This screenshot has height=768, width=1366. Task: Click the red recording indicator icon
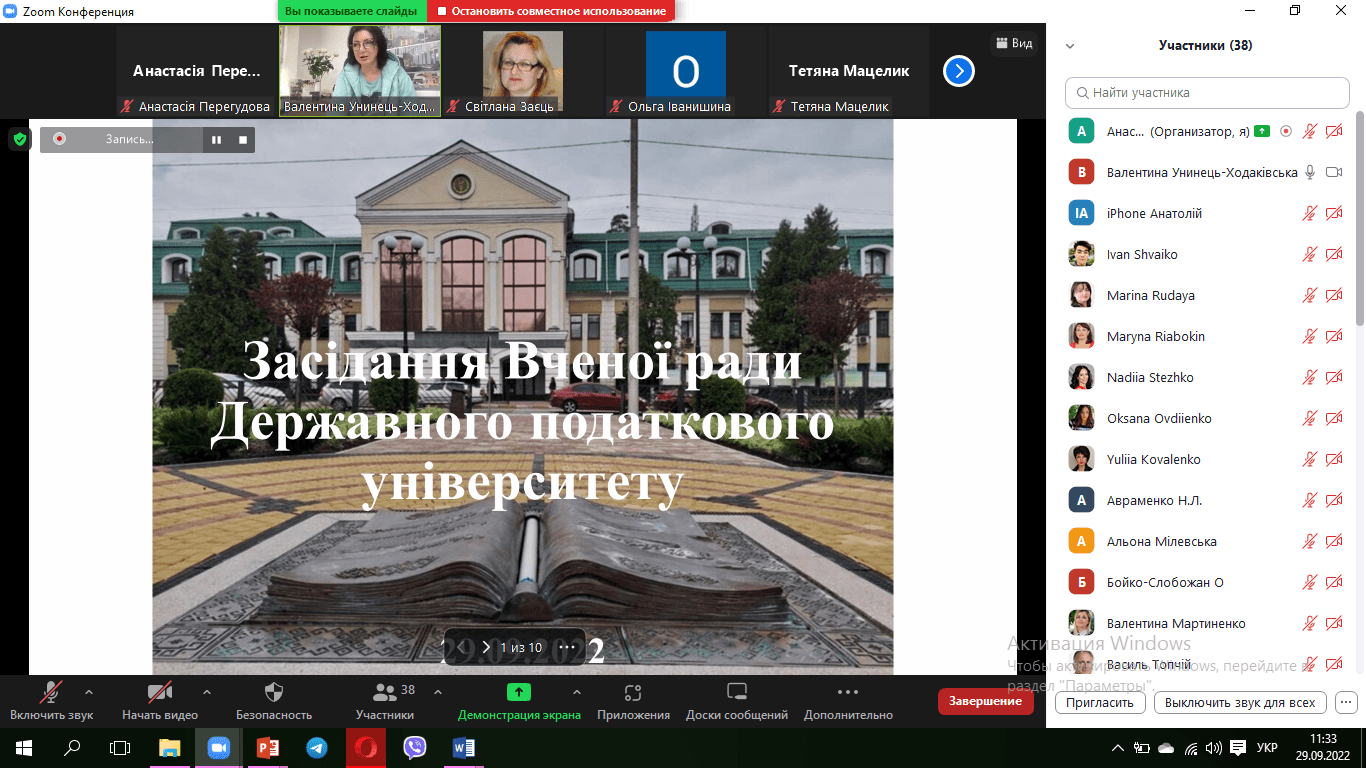click(x=59, y=139)
